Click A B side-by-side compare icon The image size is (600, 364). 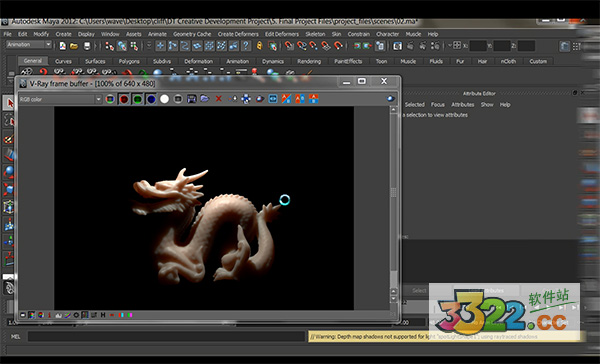[x=300, y=99]
